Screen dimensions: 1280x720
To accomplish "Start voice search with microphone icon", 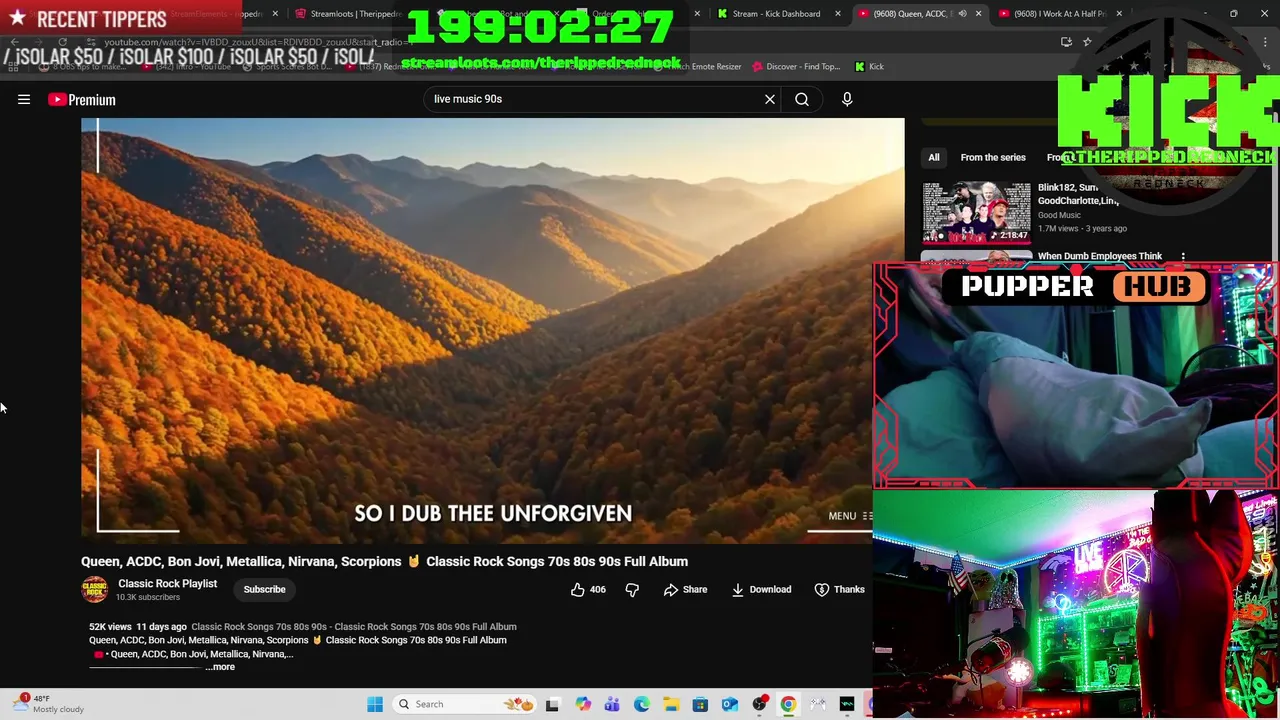I will (847, 99).
